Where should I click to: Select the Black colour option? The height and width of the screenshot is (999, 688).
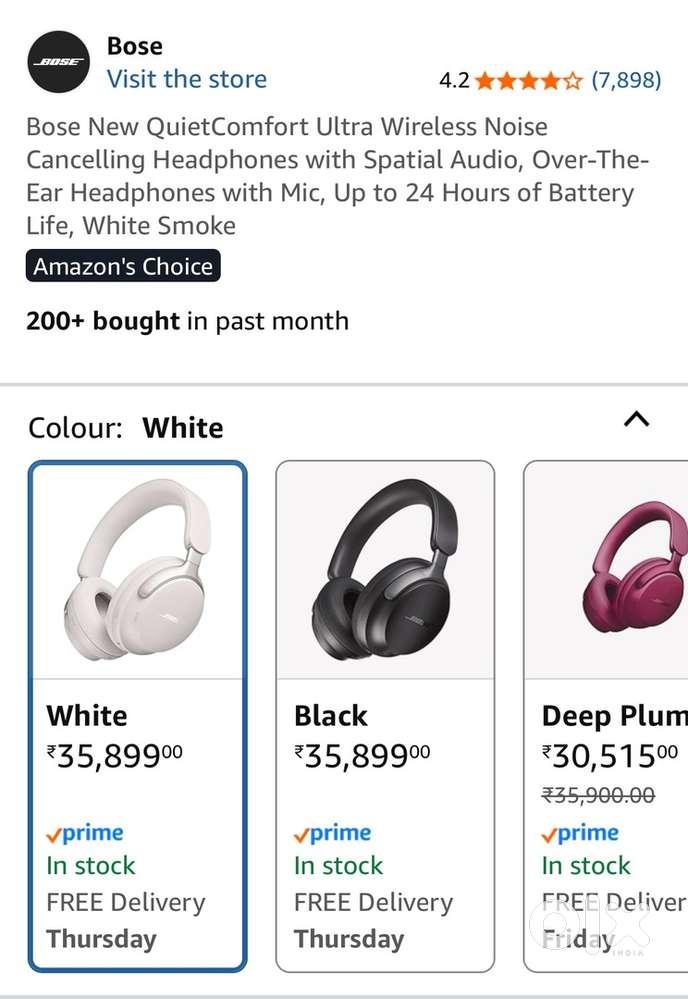coord(330,716)
